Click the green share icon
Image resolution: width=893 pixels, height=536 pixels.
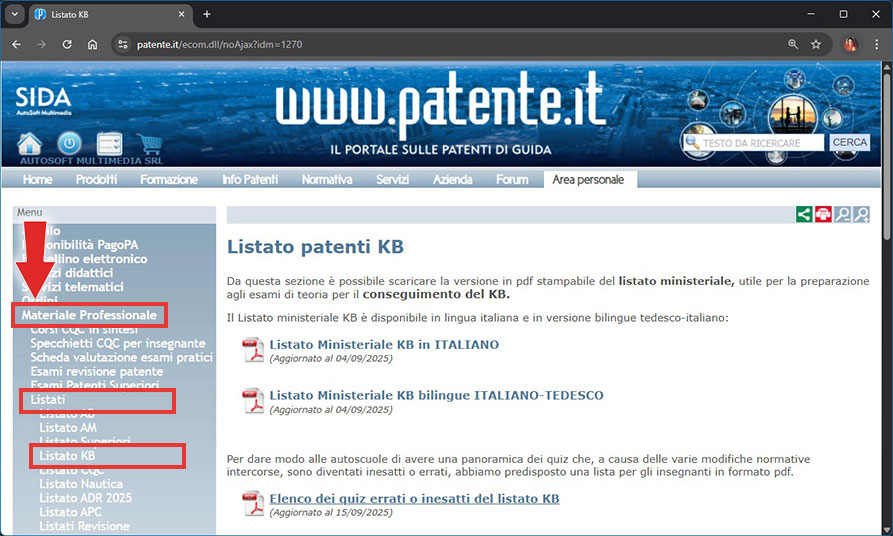[x=803, y=214]
